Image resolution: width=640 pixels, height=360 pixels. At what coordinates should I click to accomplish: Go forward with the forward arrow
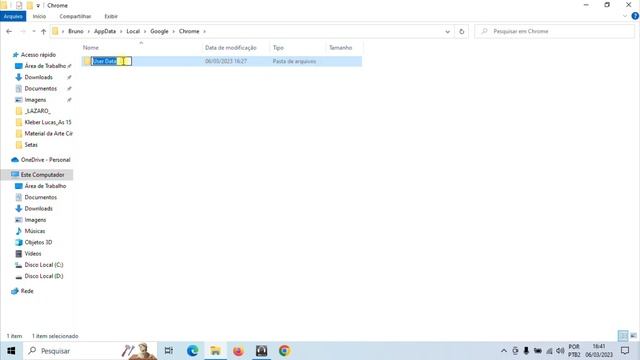pyautogui.click(x=22, y=31)
